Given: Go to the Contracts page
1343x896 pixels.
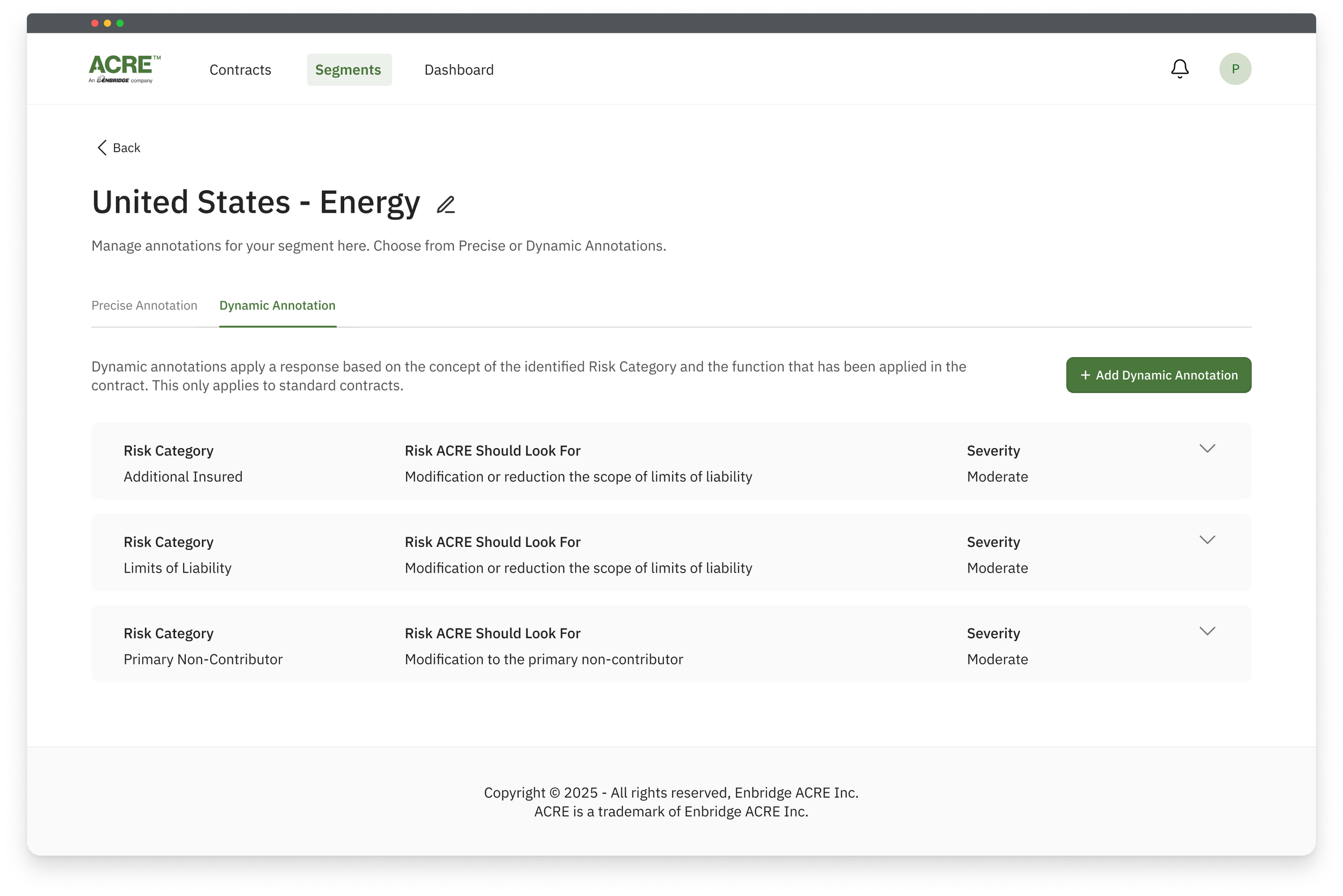Looking at the screenshot, I should [240, 70].
